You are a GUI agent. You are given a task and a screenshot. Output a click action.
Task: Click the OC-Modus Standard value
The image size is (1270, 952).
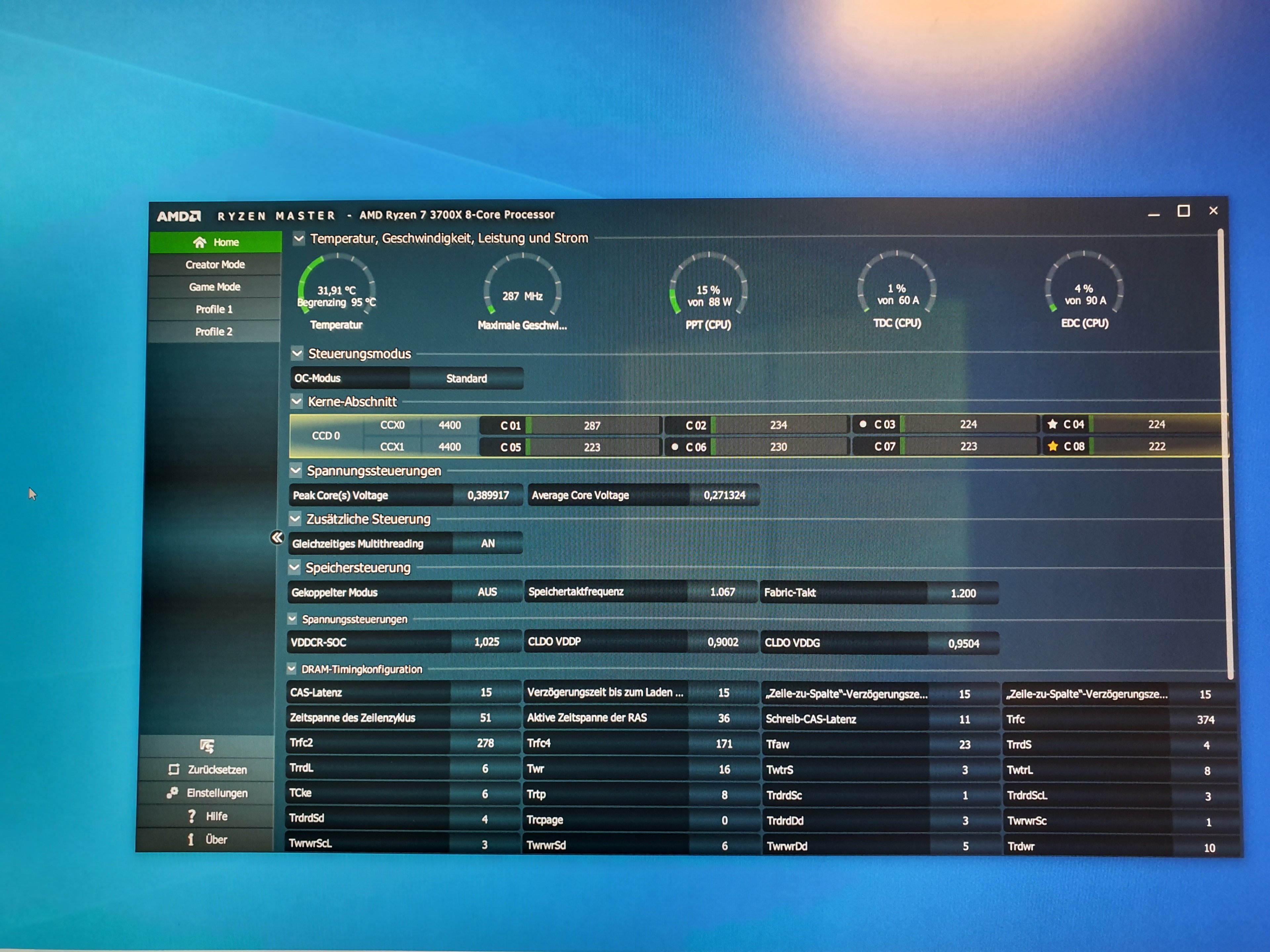pos(466,378)
